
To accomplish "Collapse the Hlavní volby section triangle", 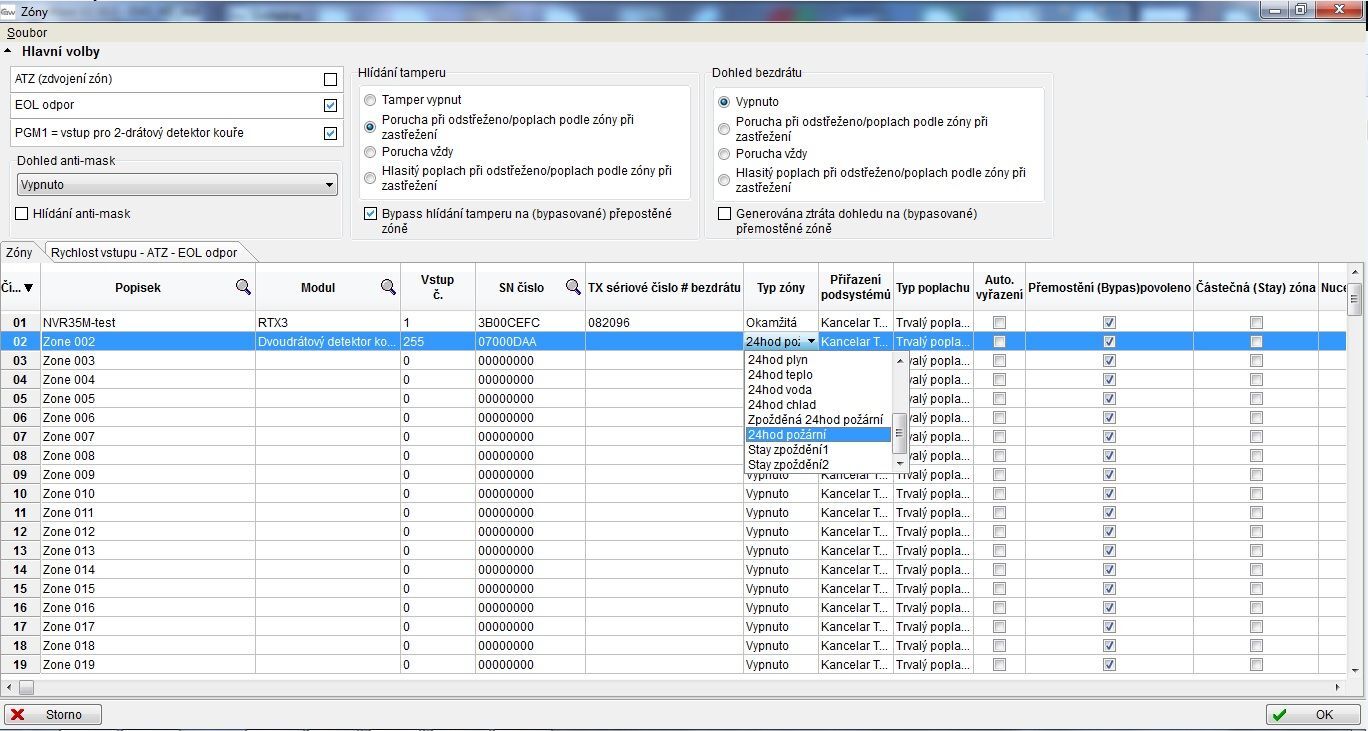I will [9, 51].
